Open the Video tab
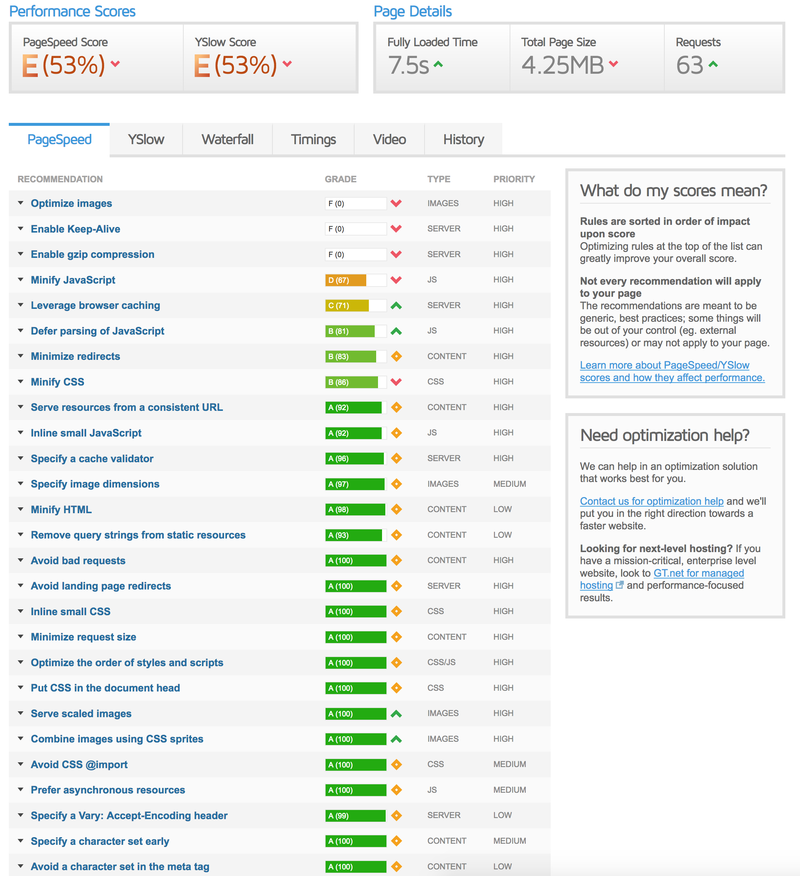 (389, 140)
